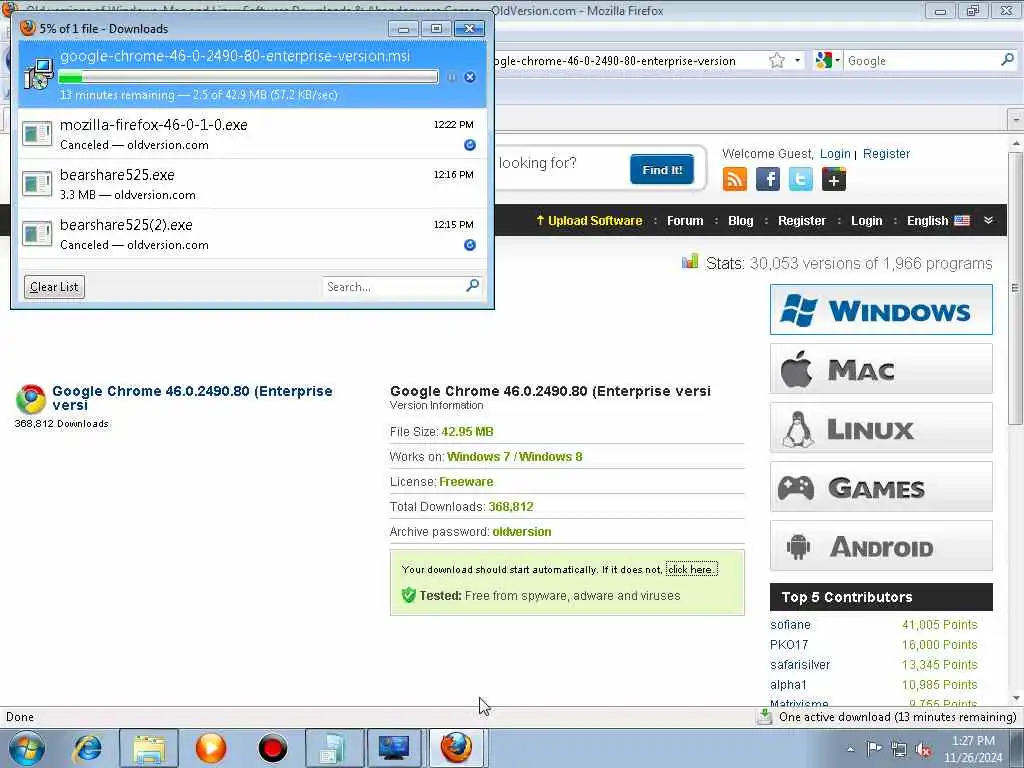1024x768 pixels.
Task: Open sofiane contributor link
Action: (x=790, y=624)
